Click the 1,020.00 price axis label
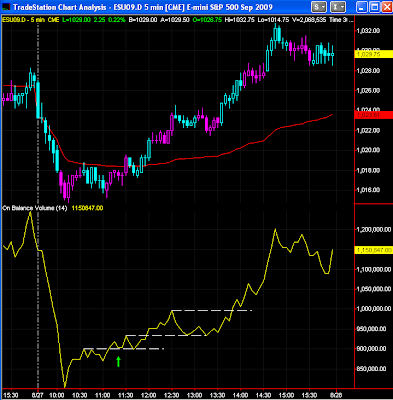Viewport: 393px width, 400px height. pos(368,150)
